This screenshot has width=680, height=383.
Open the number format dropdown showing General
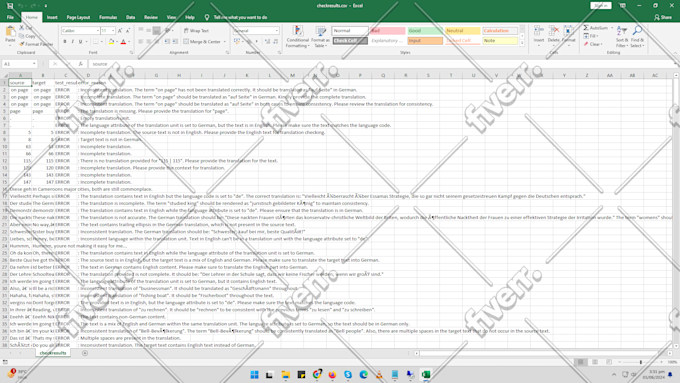tap(277, 31)
